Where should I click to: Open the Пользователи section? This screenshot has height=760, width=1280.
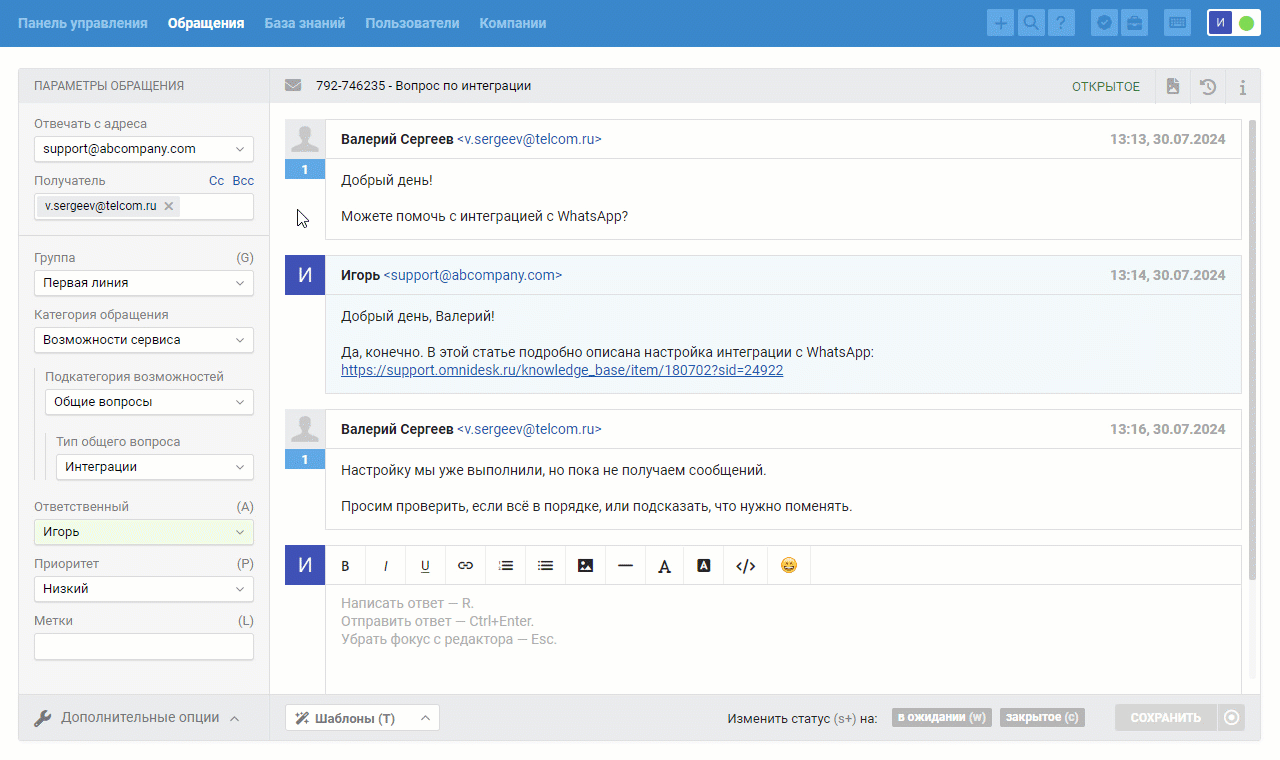tap(412, 23)
